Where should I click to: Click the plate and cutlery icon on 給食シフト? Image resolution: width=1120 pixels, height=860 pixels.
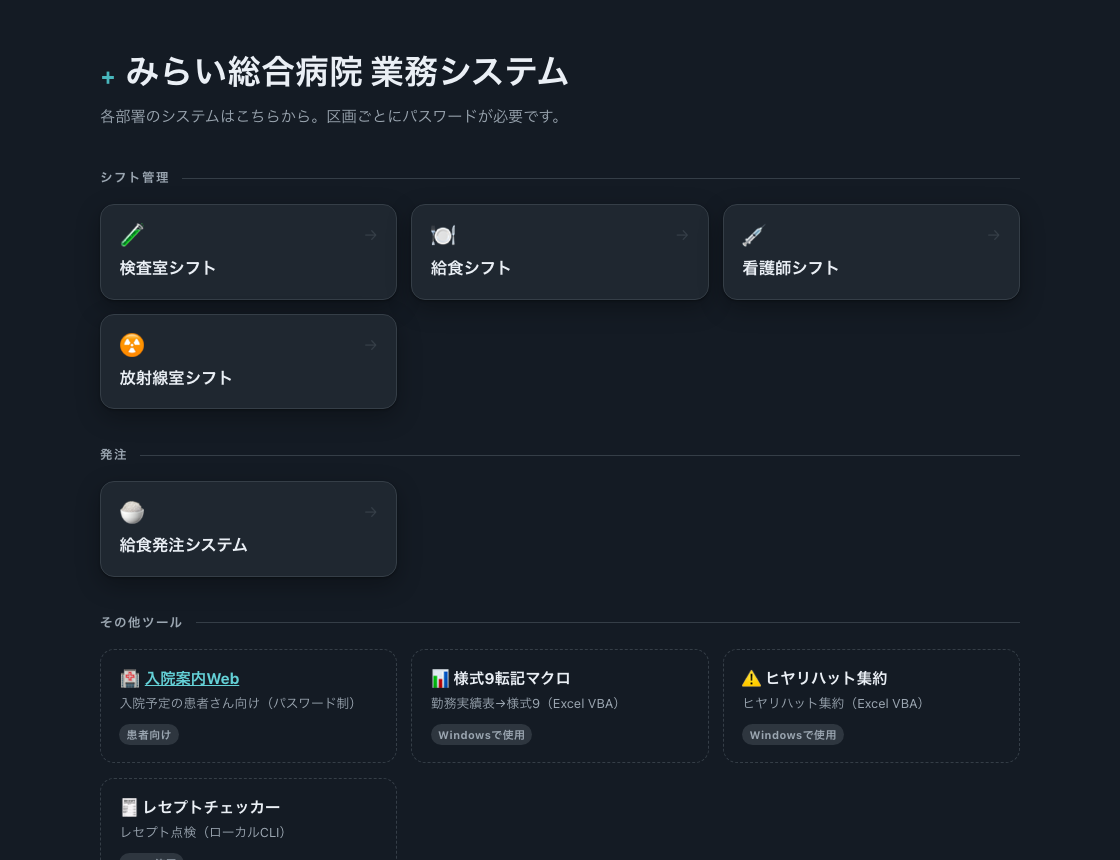click(443, 235)
